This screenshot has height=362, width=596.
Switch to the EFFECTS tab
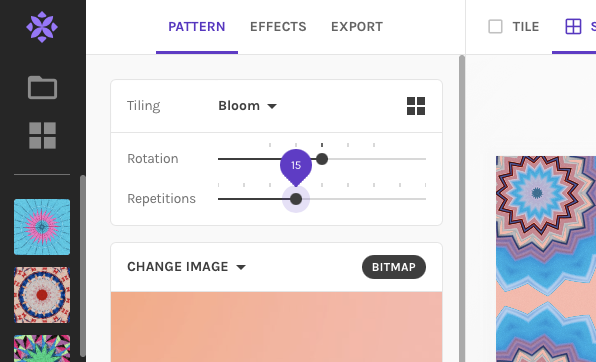pos(278,27)
